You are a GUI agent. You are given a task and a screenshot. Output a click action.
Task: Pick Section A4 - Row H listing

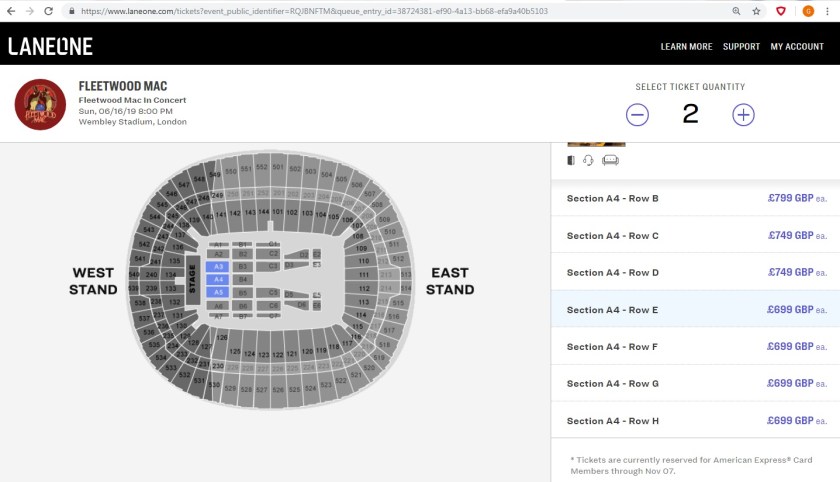695,421
